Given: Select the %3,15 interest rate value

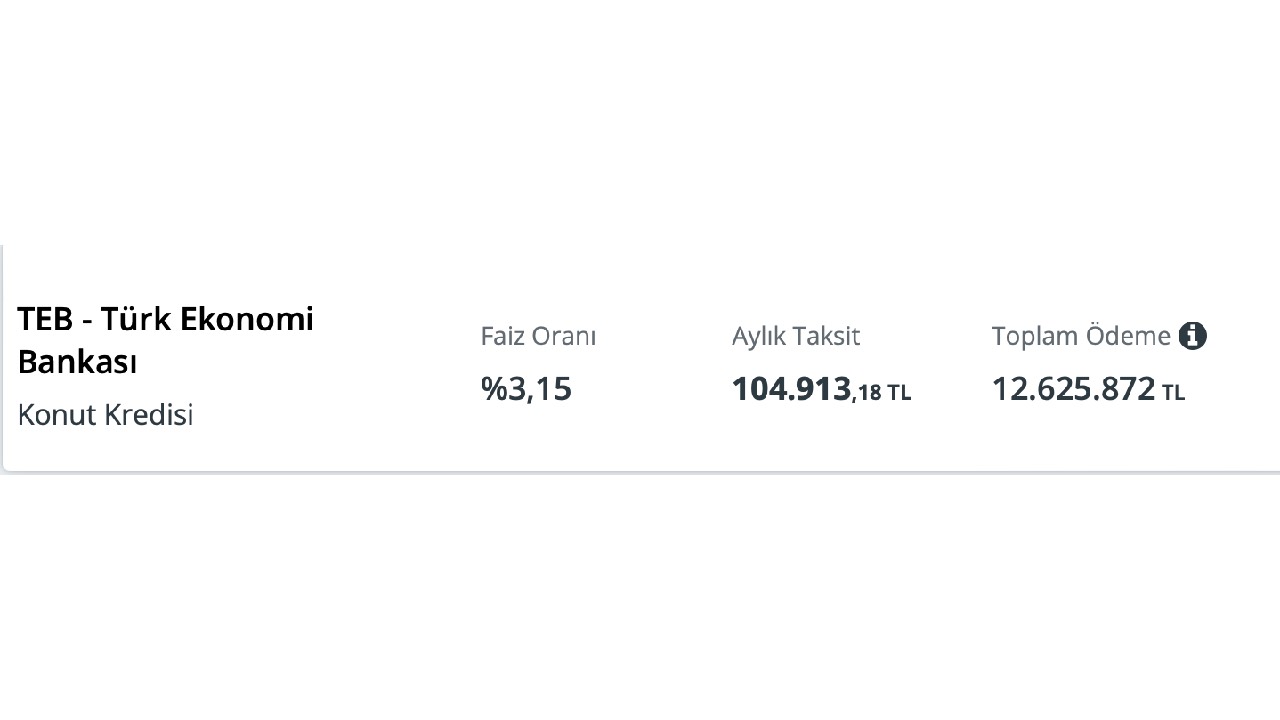Looking at the screenshot, I should (x=526, y=388).
